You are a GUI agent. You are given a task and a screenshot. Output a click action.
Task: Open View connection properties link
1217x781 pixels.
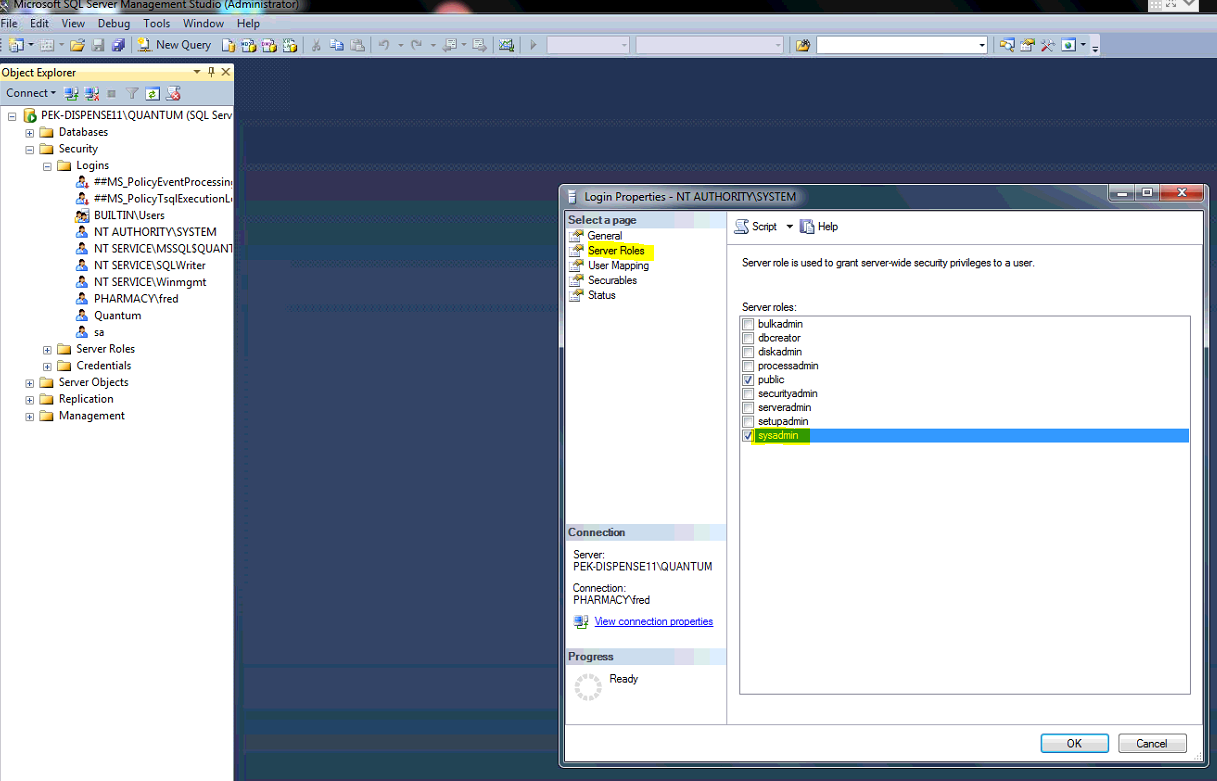pos(653,622)
